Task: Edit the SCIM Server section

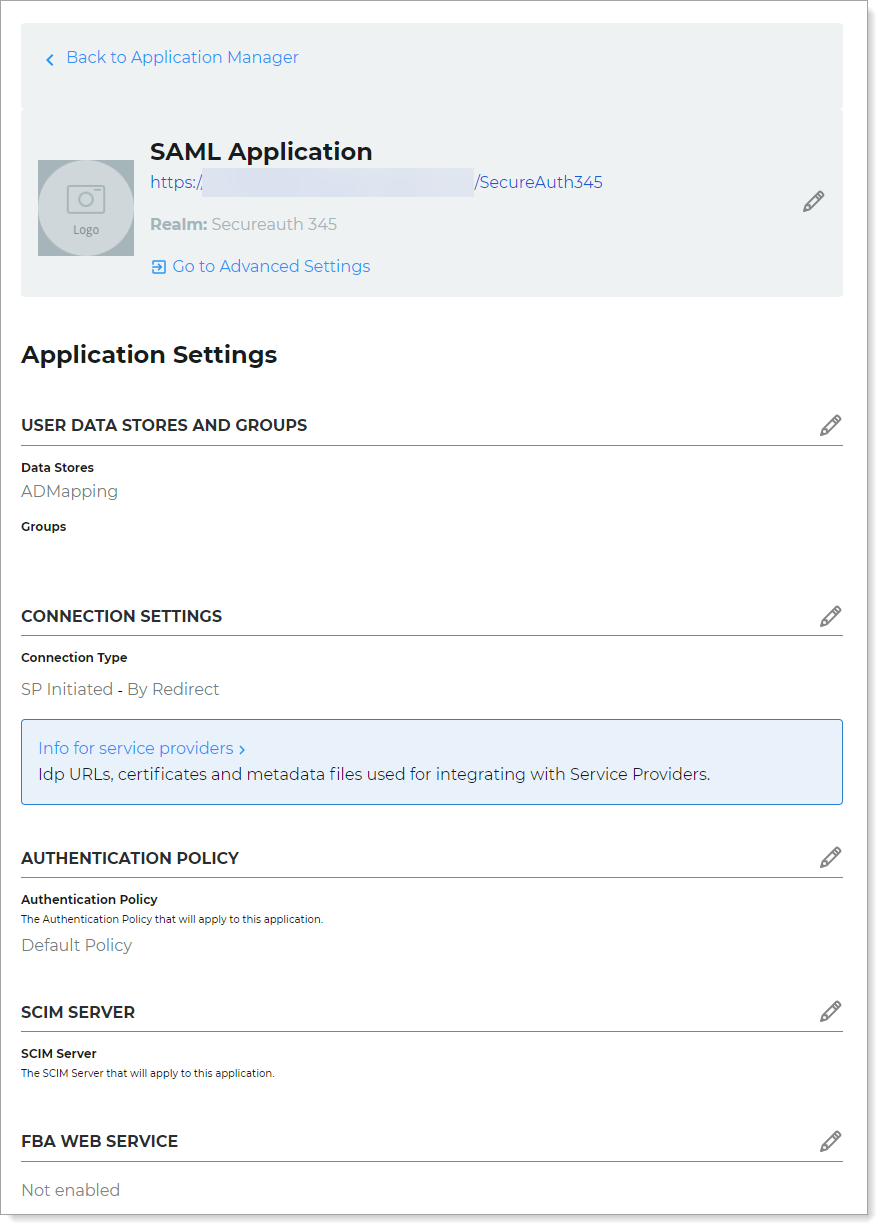Action: (830, 1011)
